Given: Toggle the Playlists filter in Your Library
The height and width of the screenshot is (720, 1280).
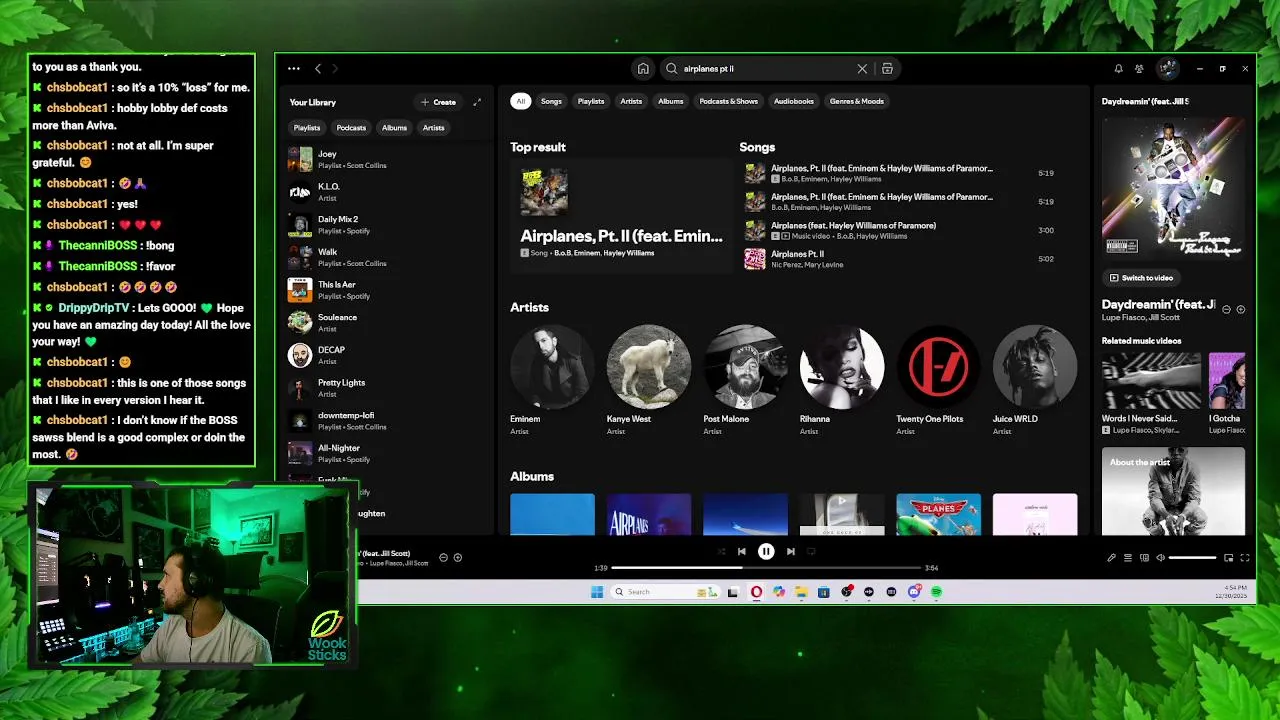Looking at the screenshot, I should [x=307, y=128].
